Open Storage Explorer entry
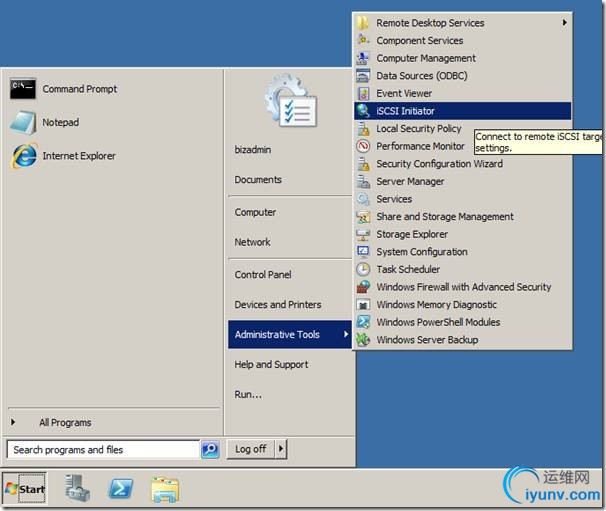 point(463,234)
